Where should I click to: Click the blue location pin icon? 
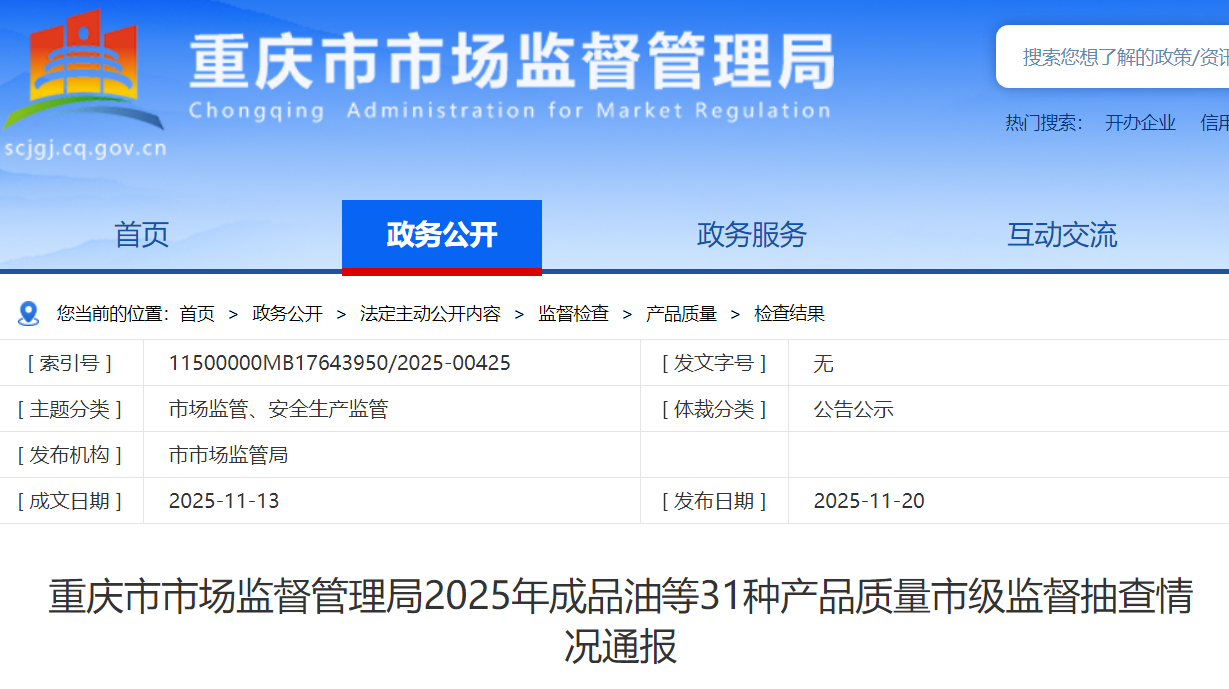tap(28, 314)
